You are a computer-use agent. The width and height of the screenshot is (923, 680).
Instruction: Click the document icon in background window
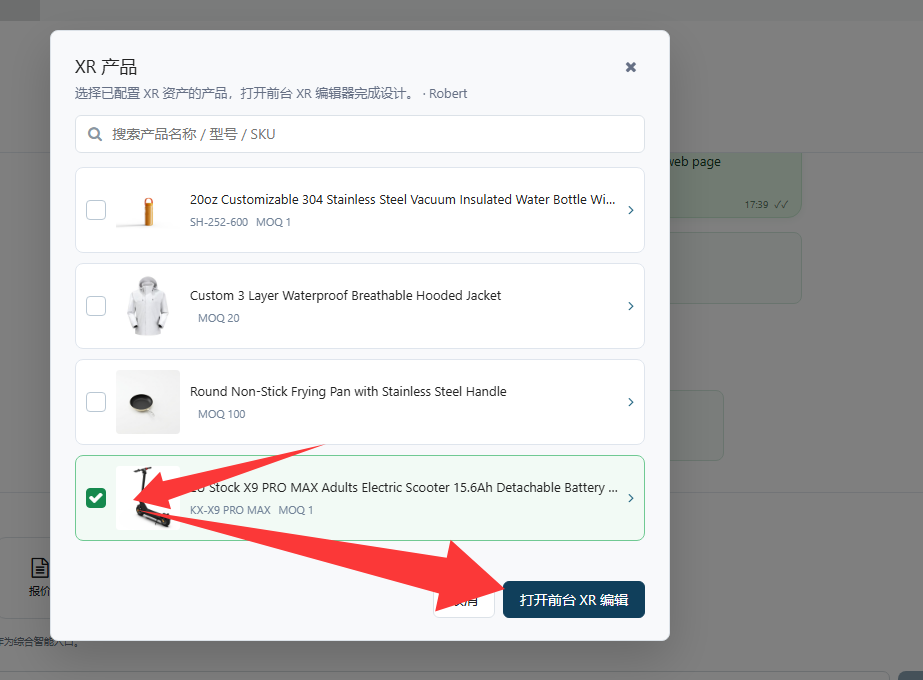coord(39,568)
